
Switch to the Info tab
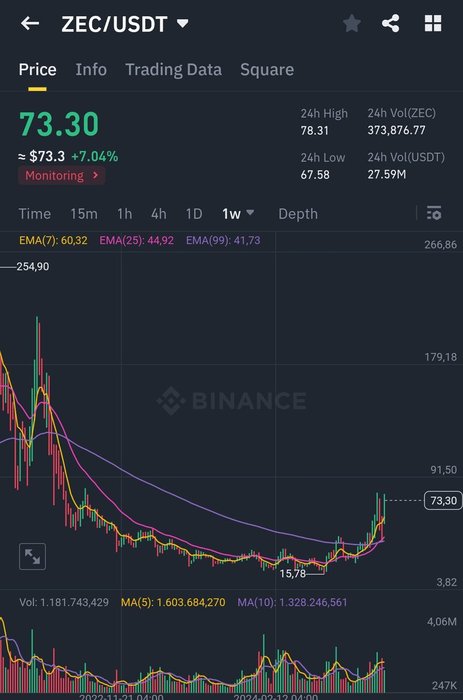tap(91, 70)
